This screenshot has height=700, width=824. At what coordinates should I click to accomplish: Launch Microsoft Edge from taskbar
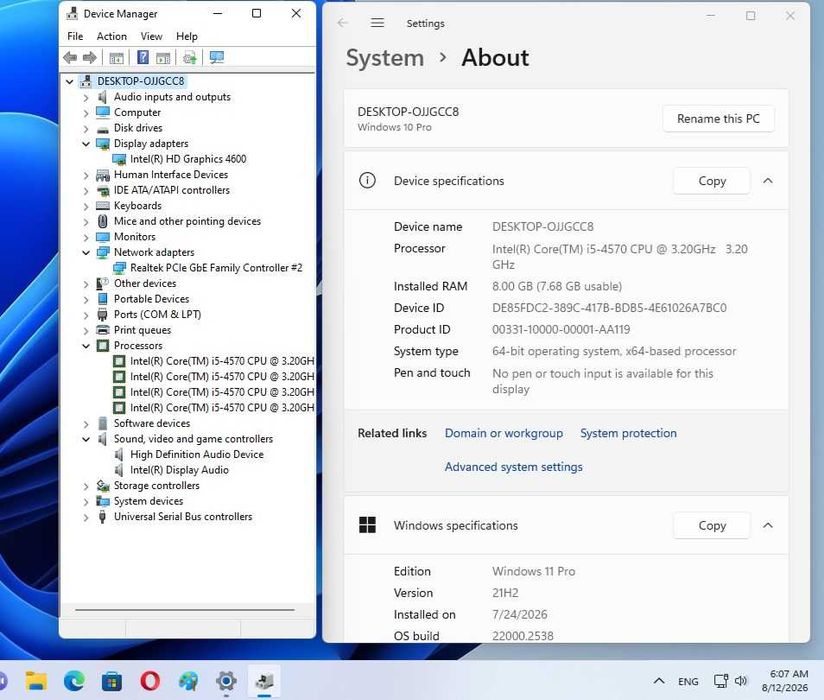(x=74, y=681)
